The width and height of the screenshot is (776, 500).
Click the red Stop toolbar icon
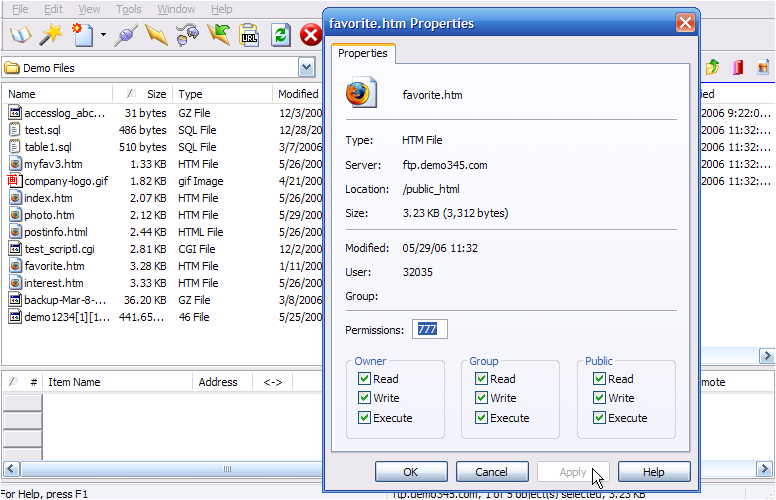tap(311, 36)
